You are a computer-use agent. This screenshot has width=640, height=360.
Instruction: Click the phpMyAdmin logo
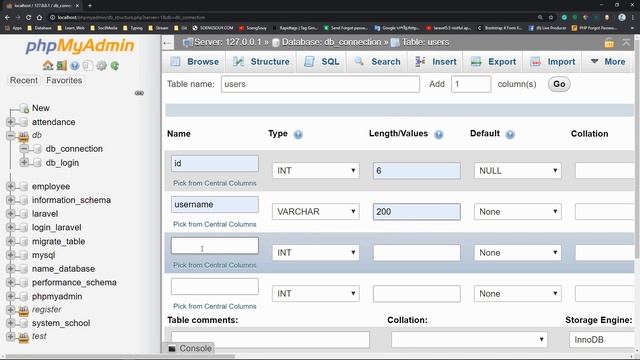click(80, 46)
